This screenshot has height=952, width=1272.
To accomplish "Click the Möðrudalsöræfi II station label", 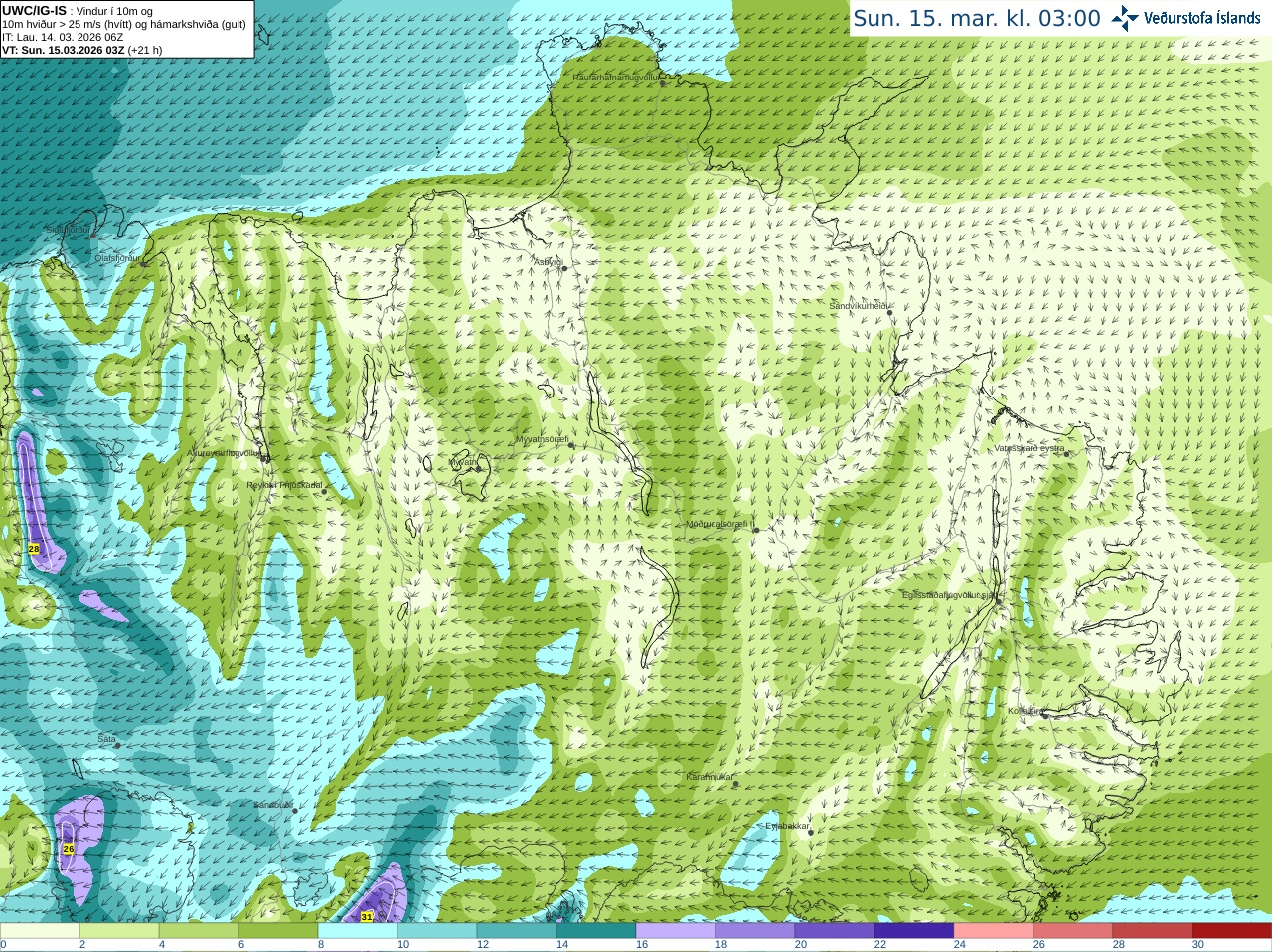I will [x=720, y=524].
